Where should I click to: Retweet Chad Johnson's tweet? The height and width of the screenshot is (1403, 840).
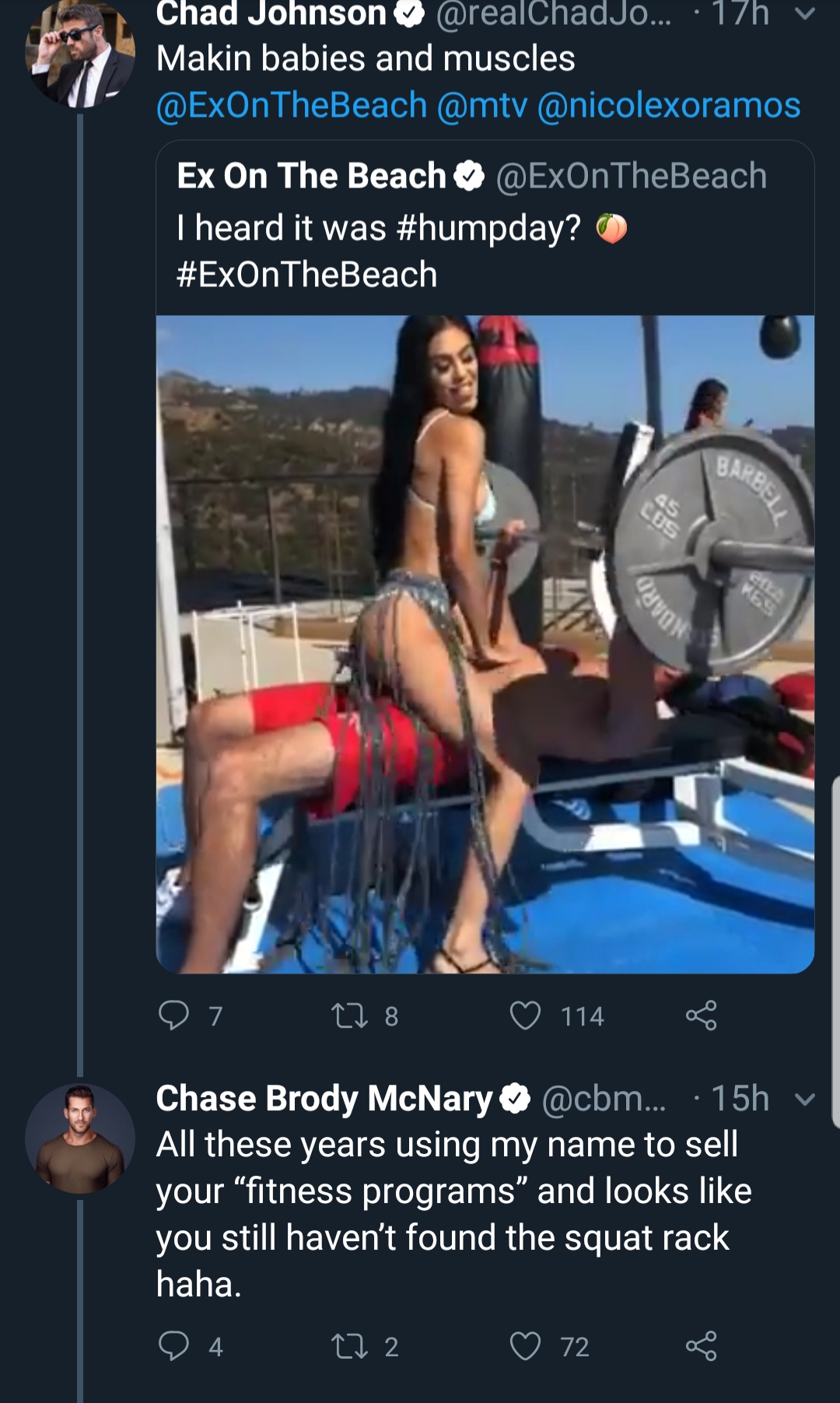tap(349, 1015)
